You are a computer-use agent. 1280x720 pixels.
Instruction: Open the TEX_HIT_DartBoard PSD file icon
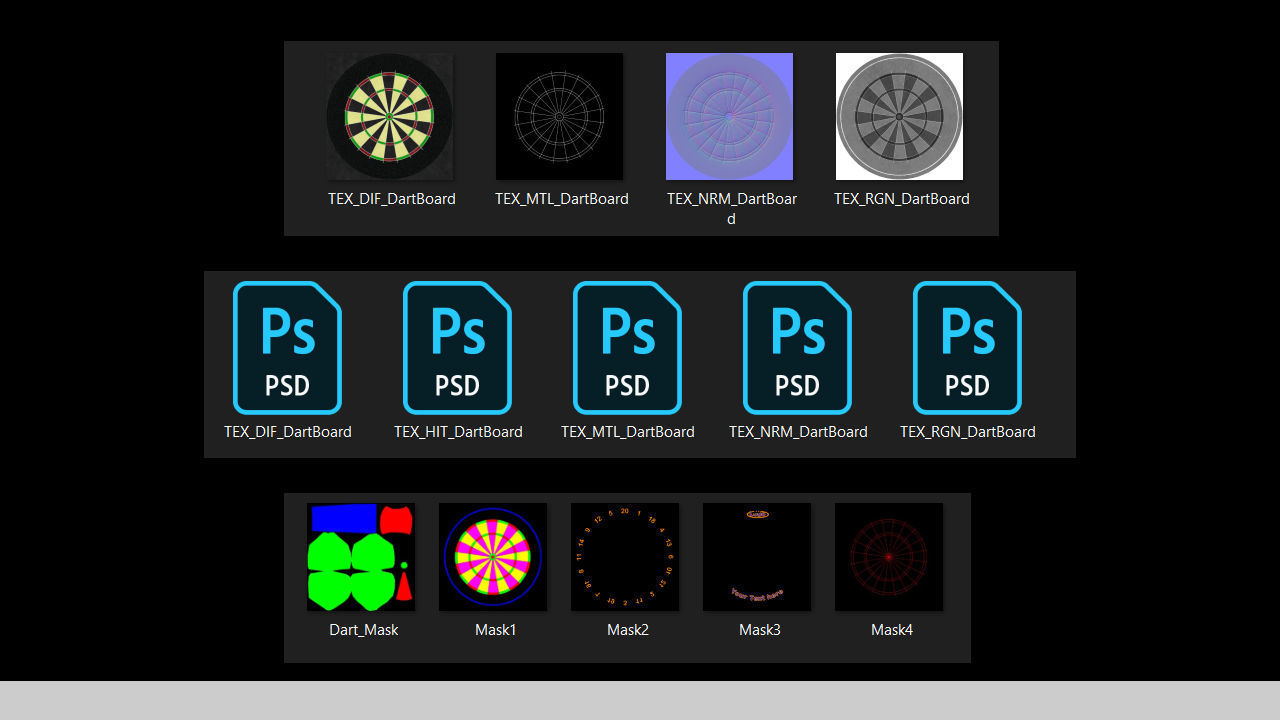(457, 348)
